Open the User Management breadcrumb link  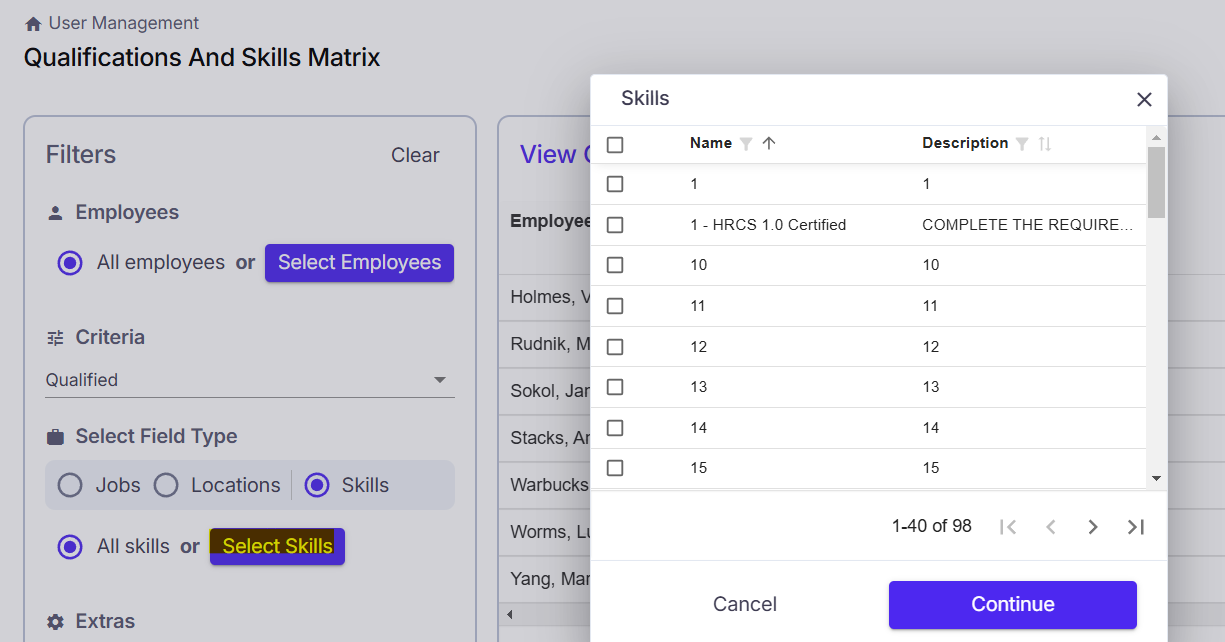[x=124, y=23]
